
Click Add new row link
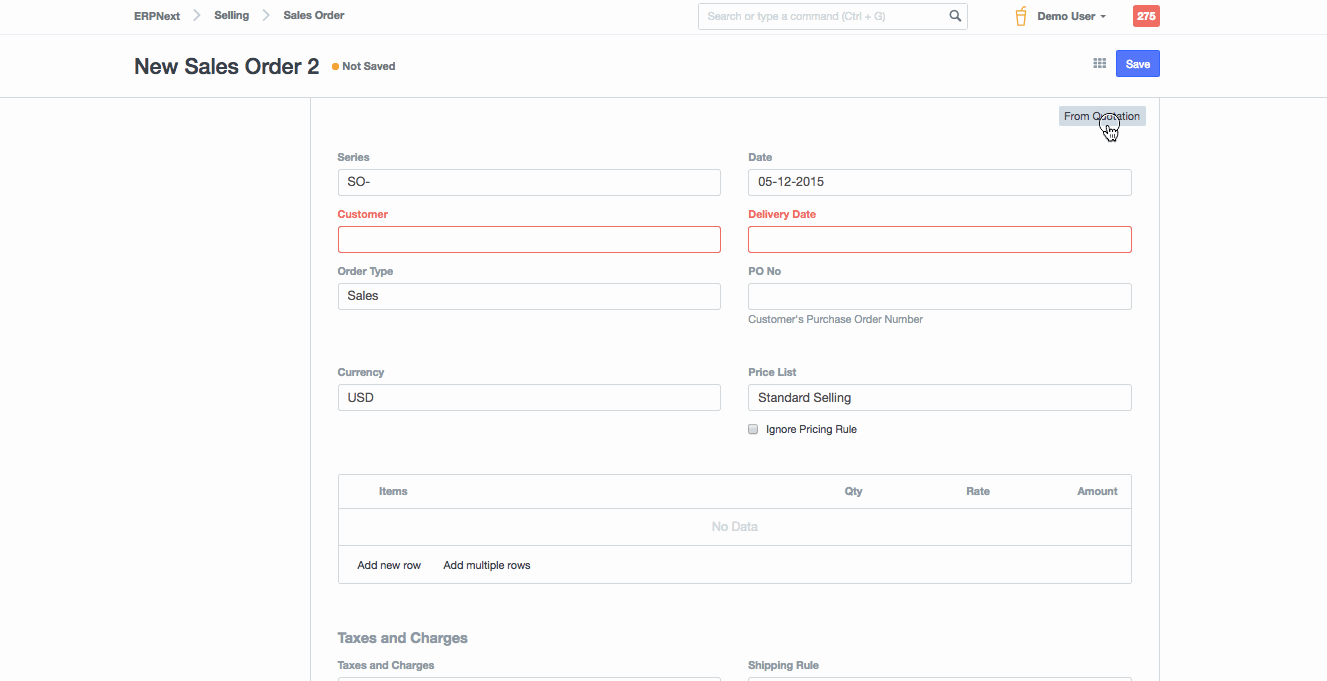389,565
